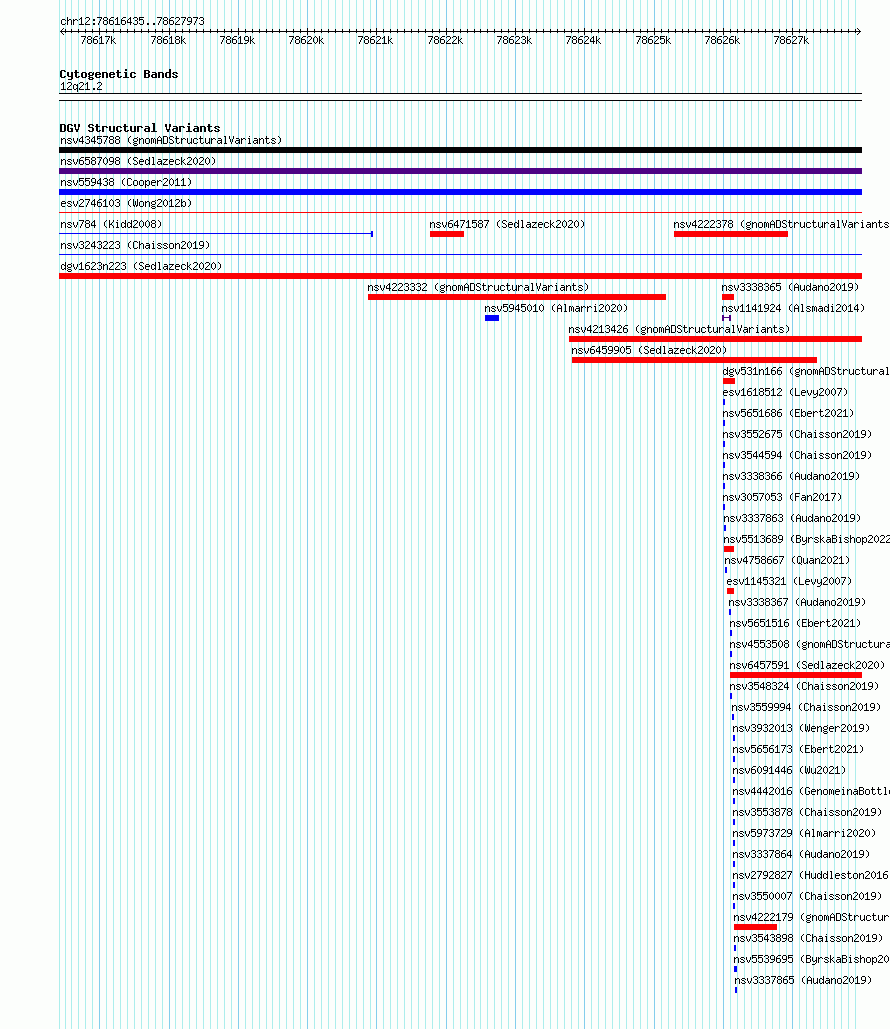
Task: Click the small blue nsv5945010 bar
Action: pos(492,318)
